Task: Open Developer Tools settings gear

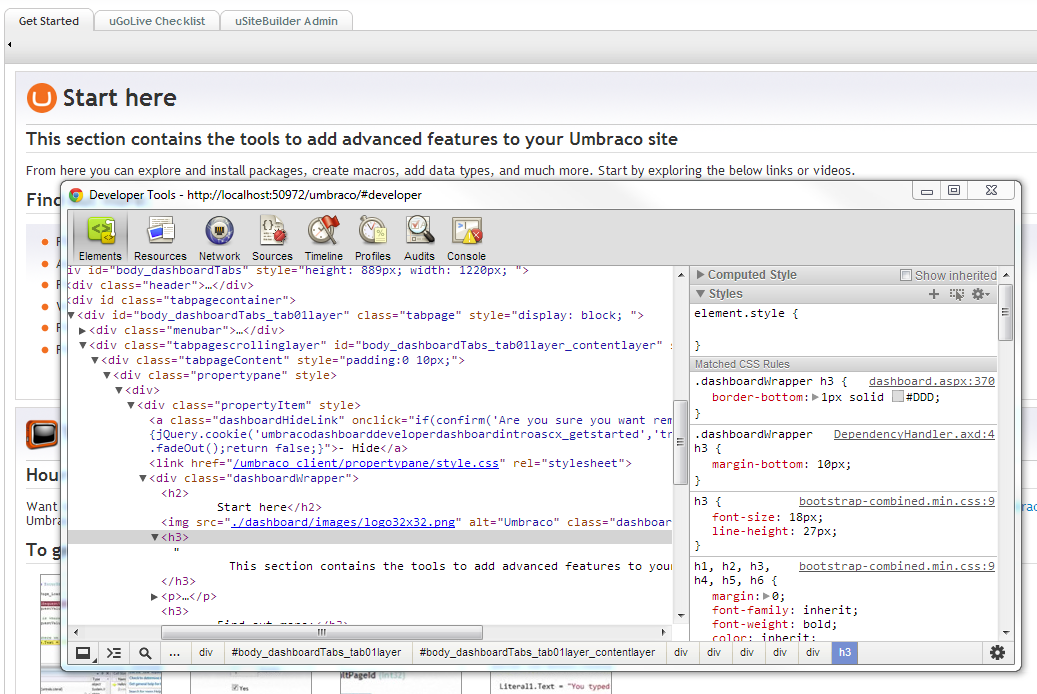Action: [997, 653]
